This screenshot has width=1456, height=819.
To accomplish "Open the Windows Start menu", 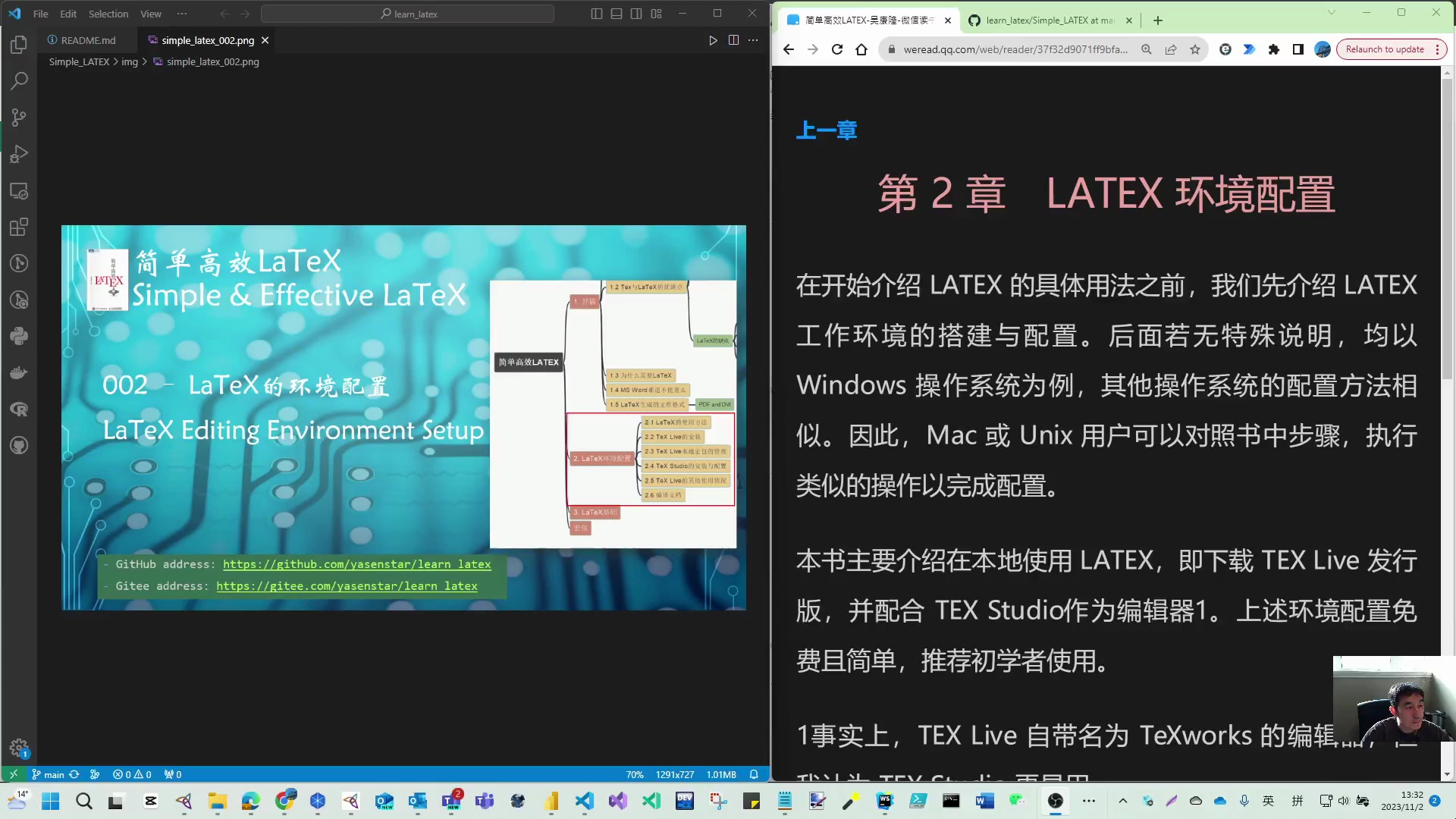I will pyautogui.click(x=50, y=801).
